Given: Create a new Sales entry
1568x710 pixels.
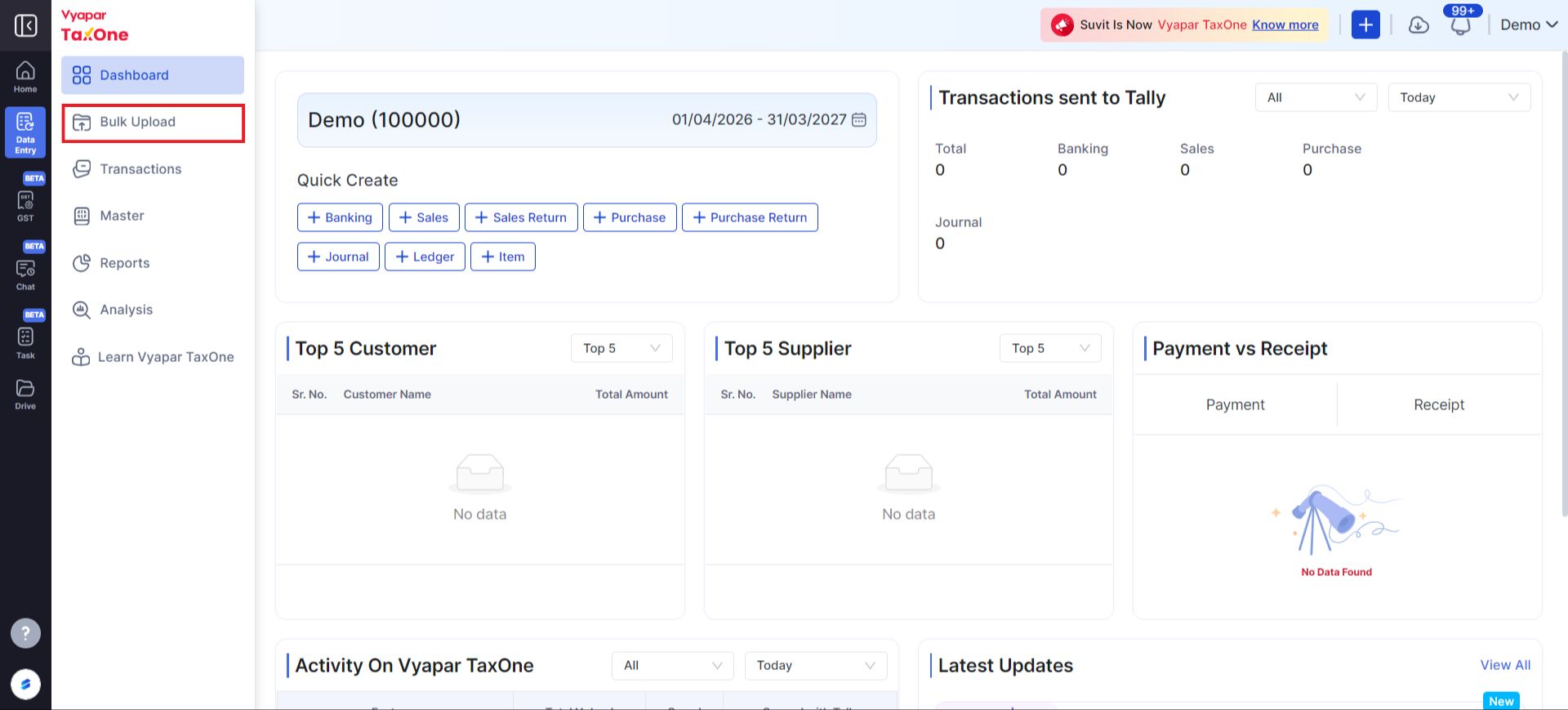Looking at the screenshot, I should (424, 217).
